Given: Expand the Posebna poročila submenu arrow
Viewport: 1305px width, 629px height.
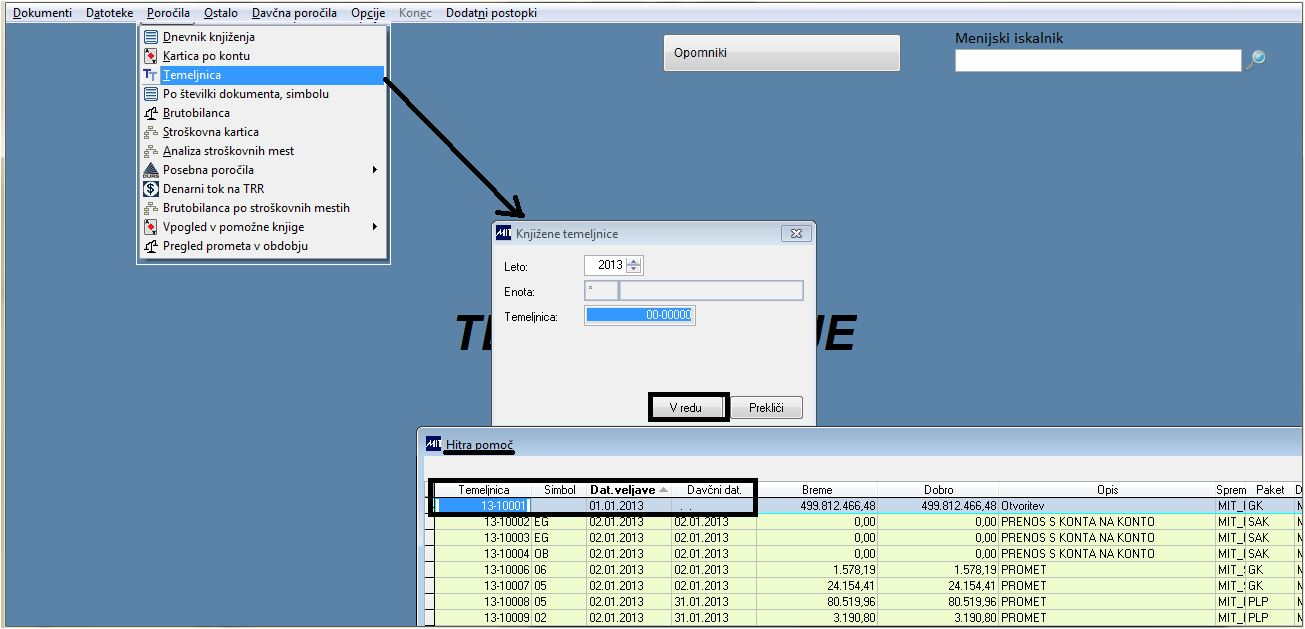Looking at the screenshot, I should [375, 170].
